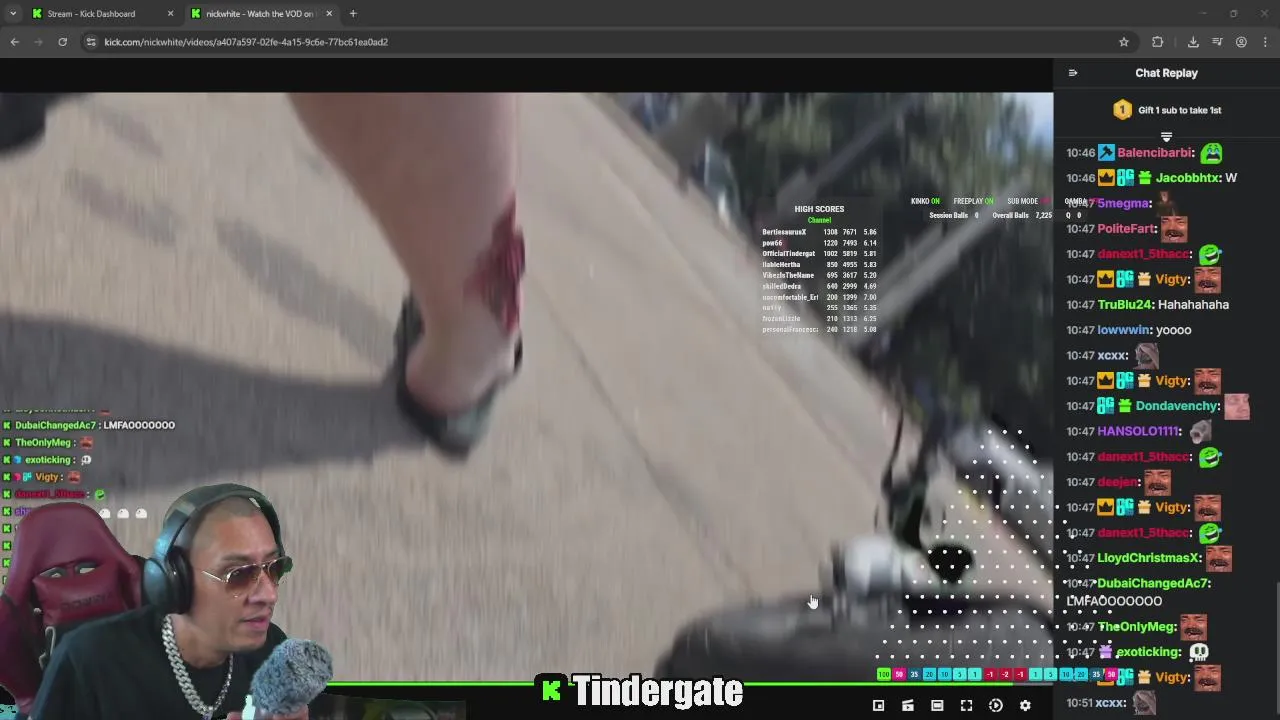The width and height of the screenshot is (1280, 720).
Task: Click username TheOnlyMeg in chat replay
Action: pyautogui.click(x=1137, y=627)
